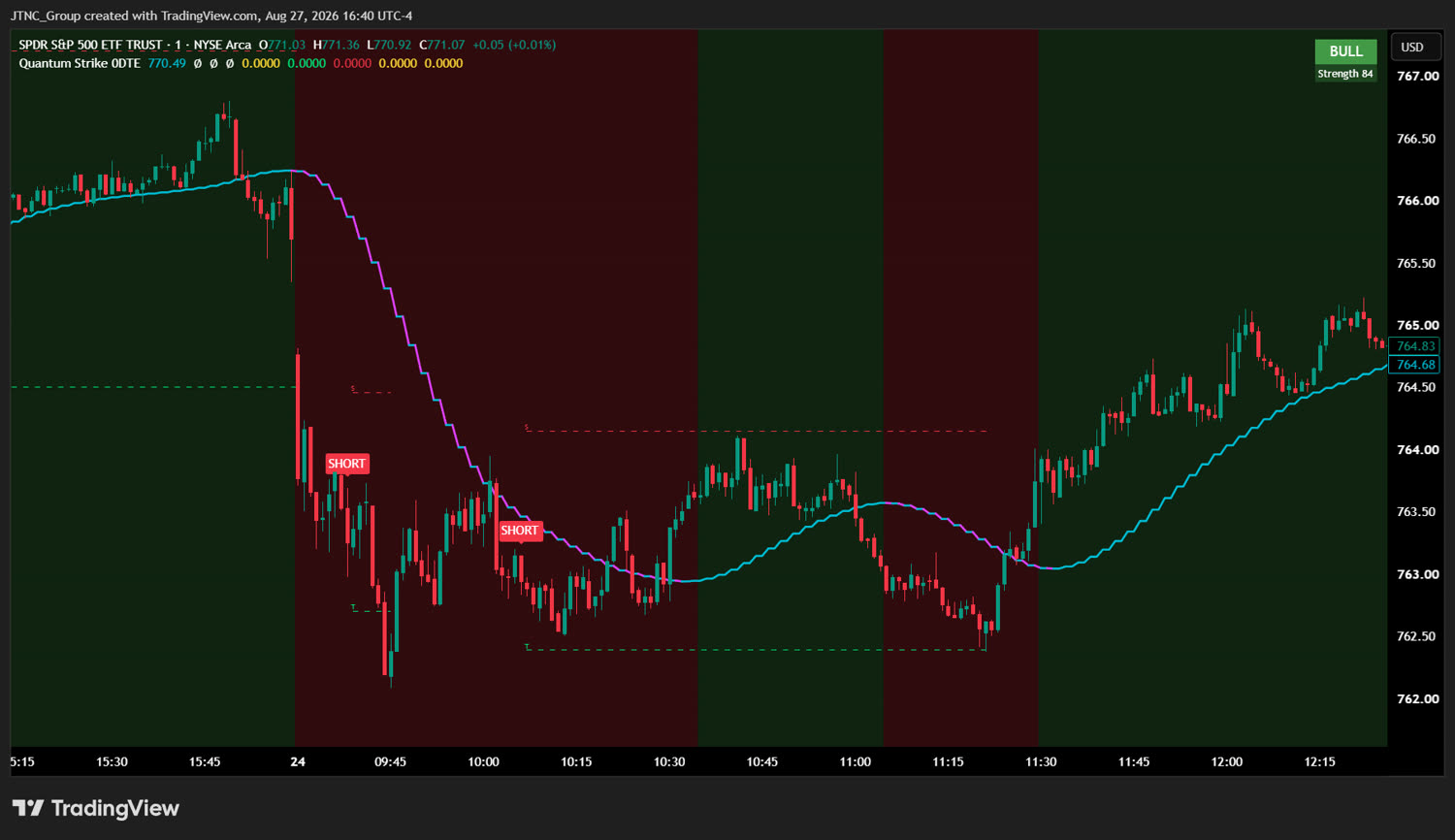The height and width of the screenshot is (840, 1455).
Task: Click the 763.00 price axis label
Action: tap(1417, 574)
